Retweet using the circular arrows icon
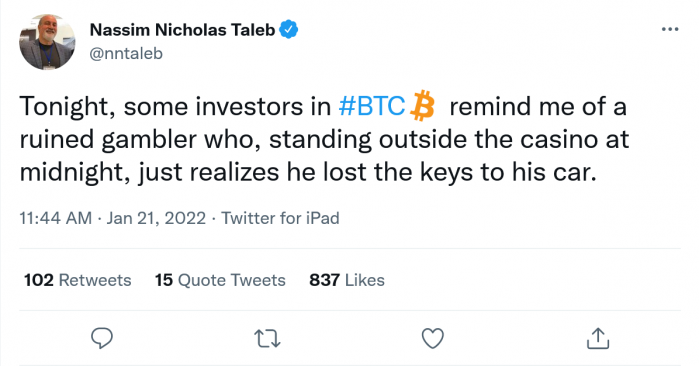This screenshot has width=700, height=366. [x=267, y=339]
